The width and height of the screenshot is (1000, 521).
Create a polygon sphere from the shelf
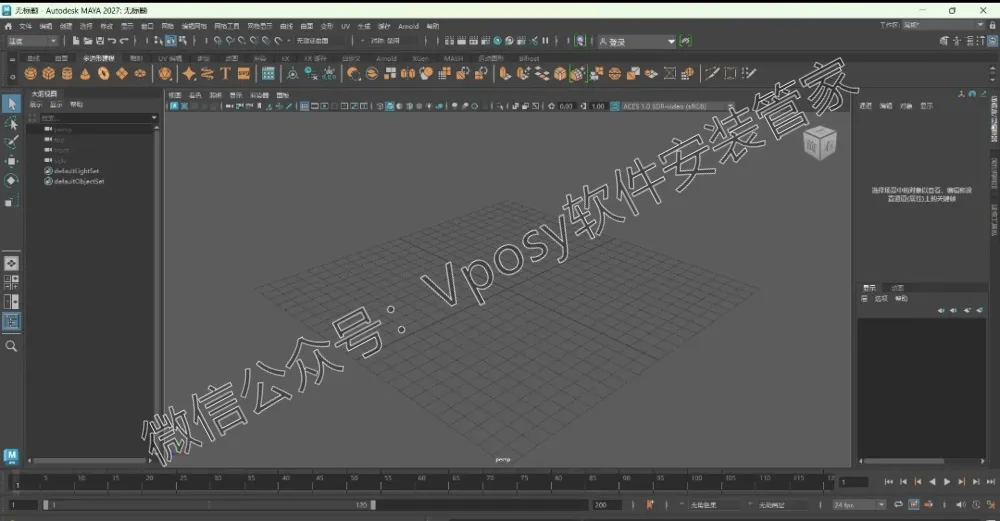(x=30, y=73)
